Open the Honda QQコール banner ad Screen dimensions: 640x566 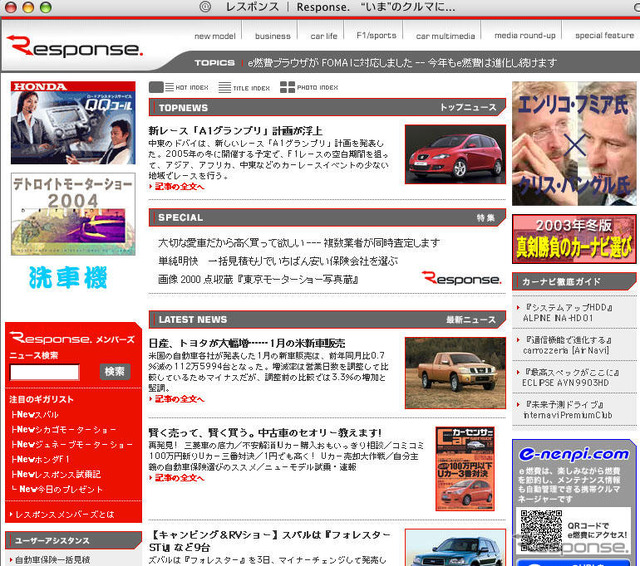point(73,122)
